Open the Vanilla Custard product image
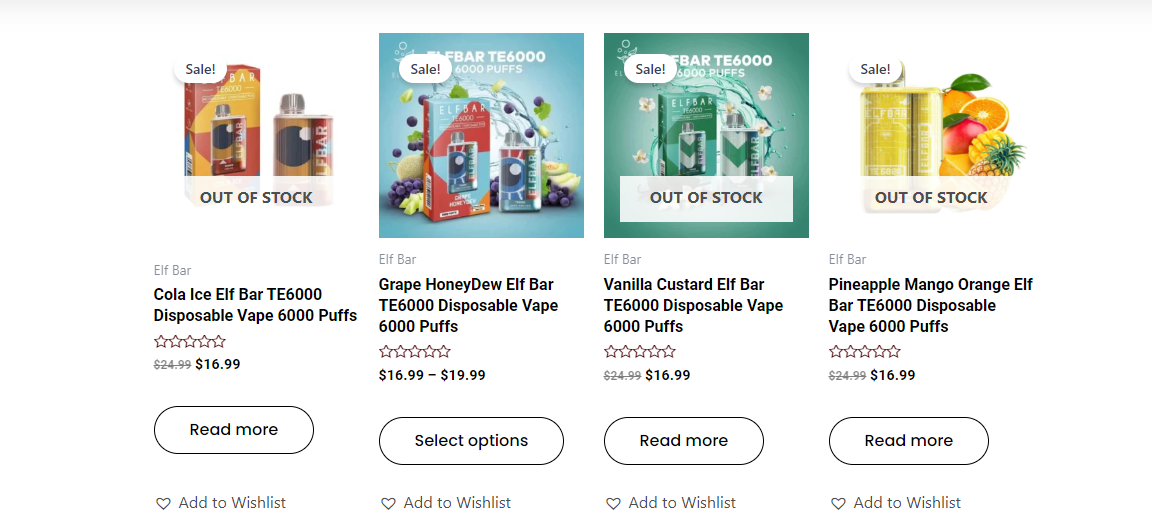 coord(706,135)
